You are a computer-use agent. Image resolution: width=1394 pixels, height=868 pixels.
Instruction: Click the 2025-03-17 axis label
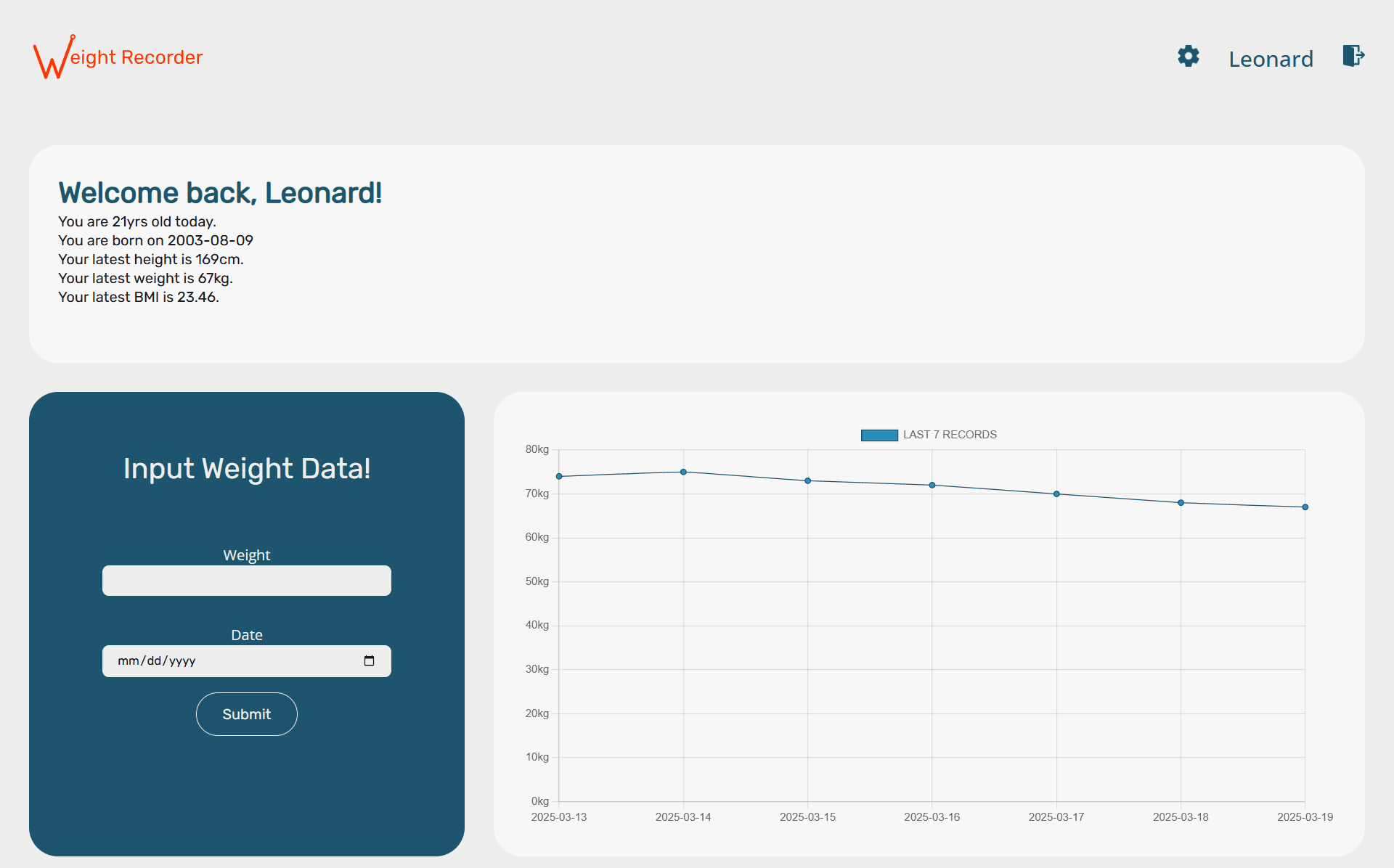1056,816
